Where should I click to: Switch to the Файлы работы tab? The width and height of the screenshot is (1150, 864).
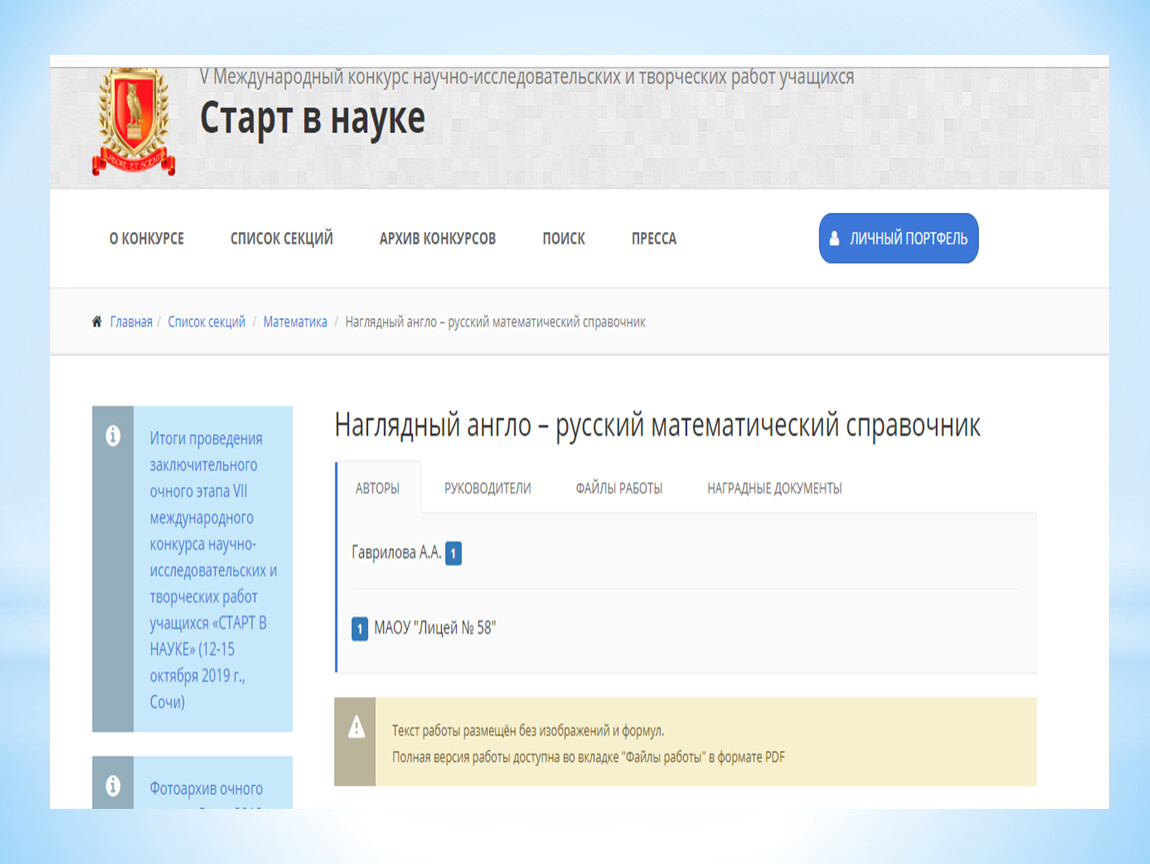click(x=618, y=488)
